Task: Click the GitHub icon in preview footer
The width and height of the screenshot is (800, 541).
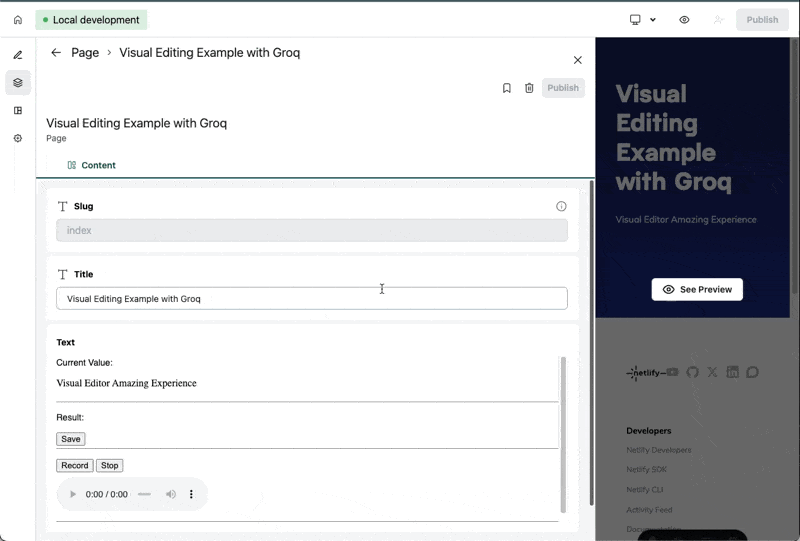Action: click(692, 372)
